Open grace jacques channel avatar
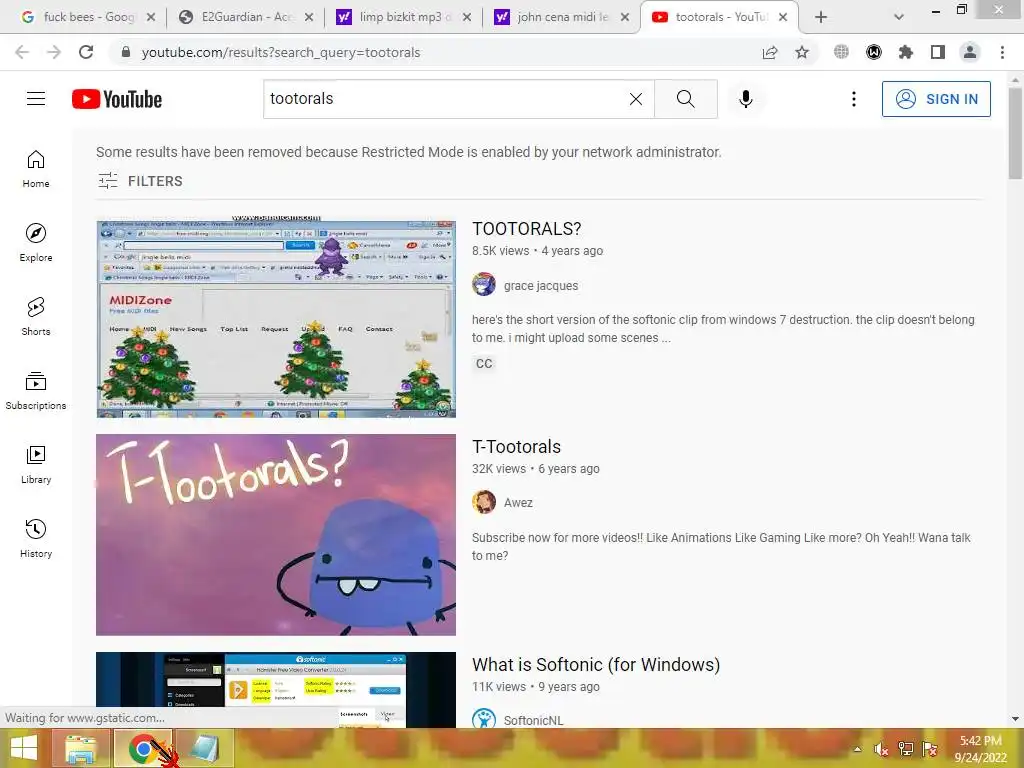The image size is (1024, 768). pyautogui.click(x=484, y=285)
